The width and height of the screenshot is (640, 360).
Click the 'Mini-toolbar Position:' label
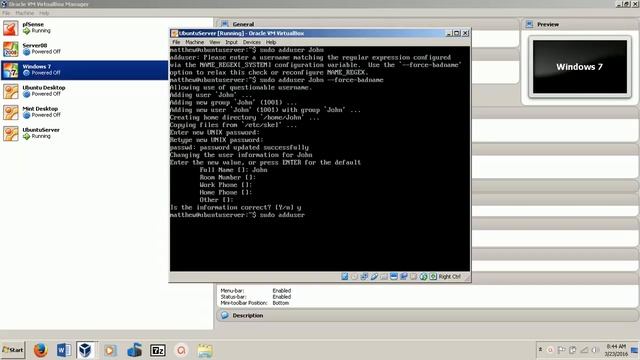244,303
